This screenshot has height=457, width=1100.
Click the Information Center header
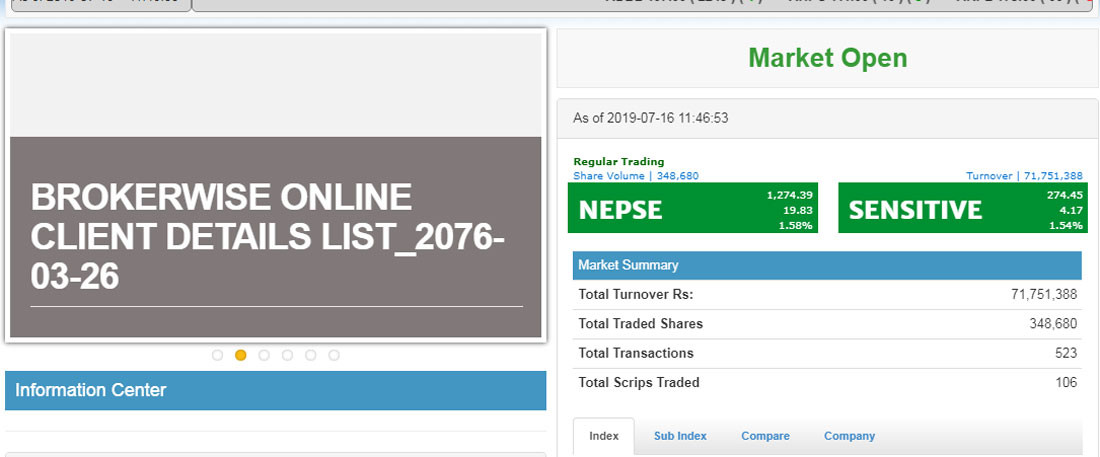click(275, 390)
